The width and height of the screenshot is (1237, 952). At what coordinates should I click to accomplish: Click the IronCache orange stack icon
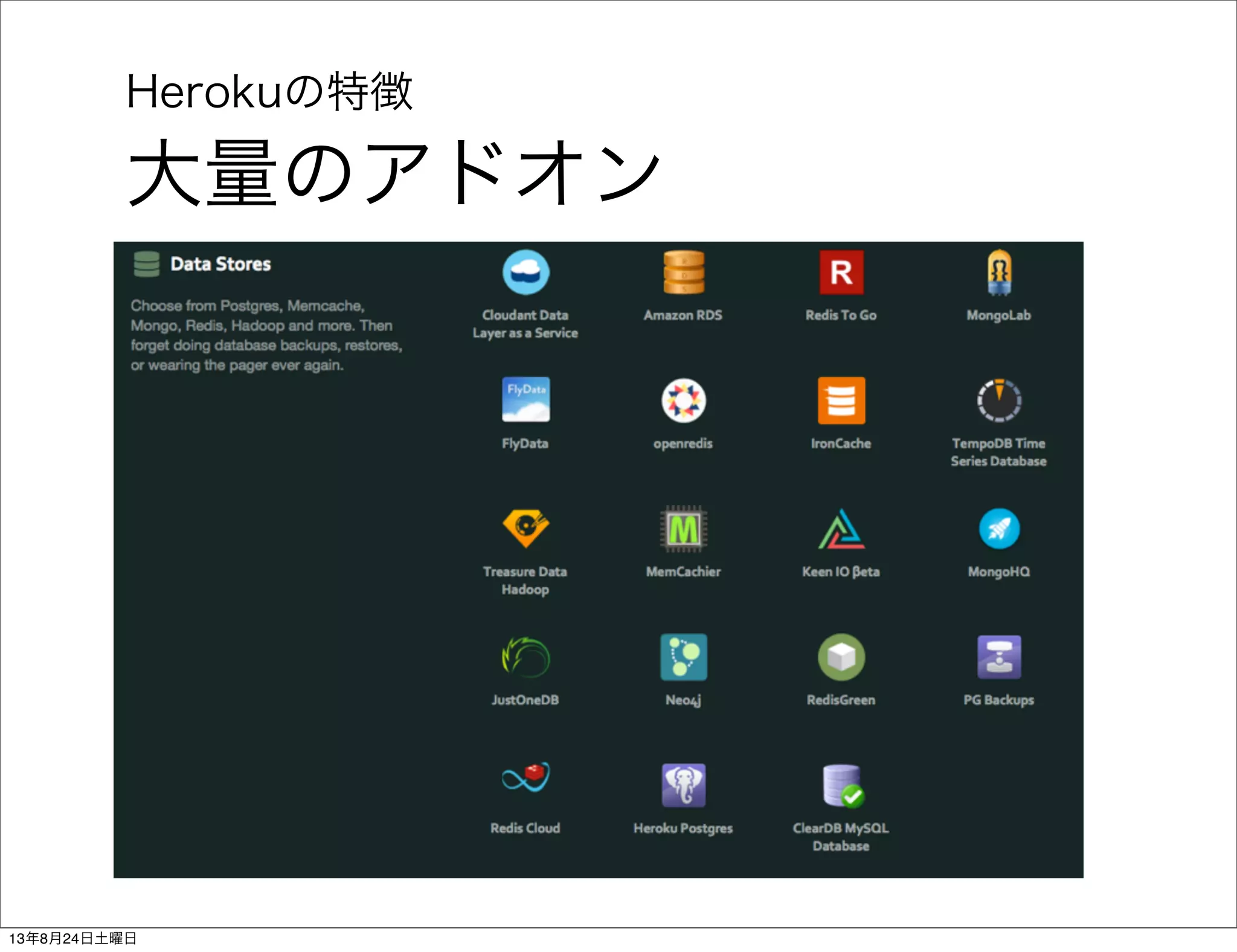(x=841, y=400)
